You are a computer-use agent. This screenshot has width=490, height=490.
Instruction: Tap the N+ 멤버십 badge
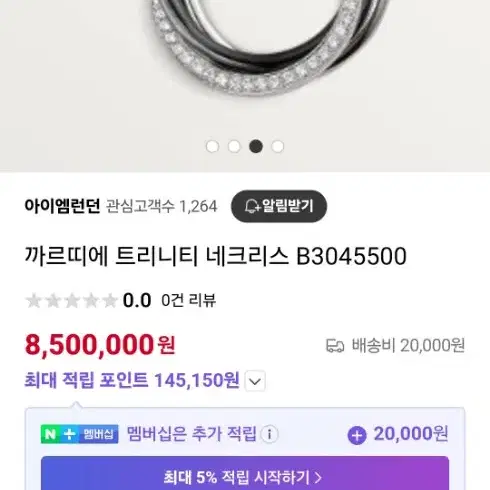tap(79, 434)
